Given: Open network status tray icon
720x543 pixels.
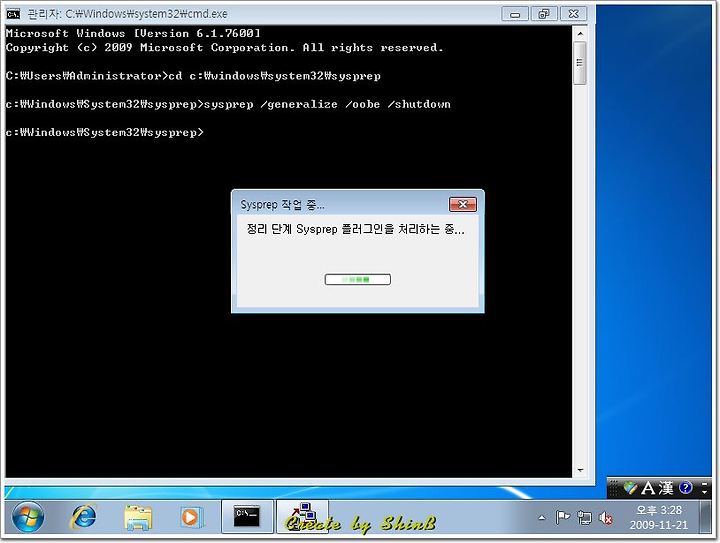Looking at the screenshot, I should click(x=585, y=518).
